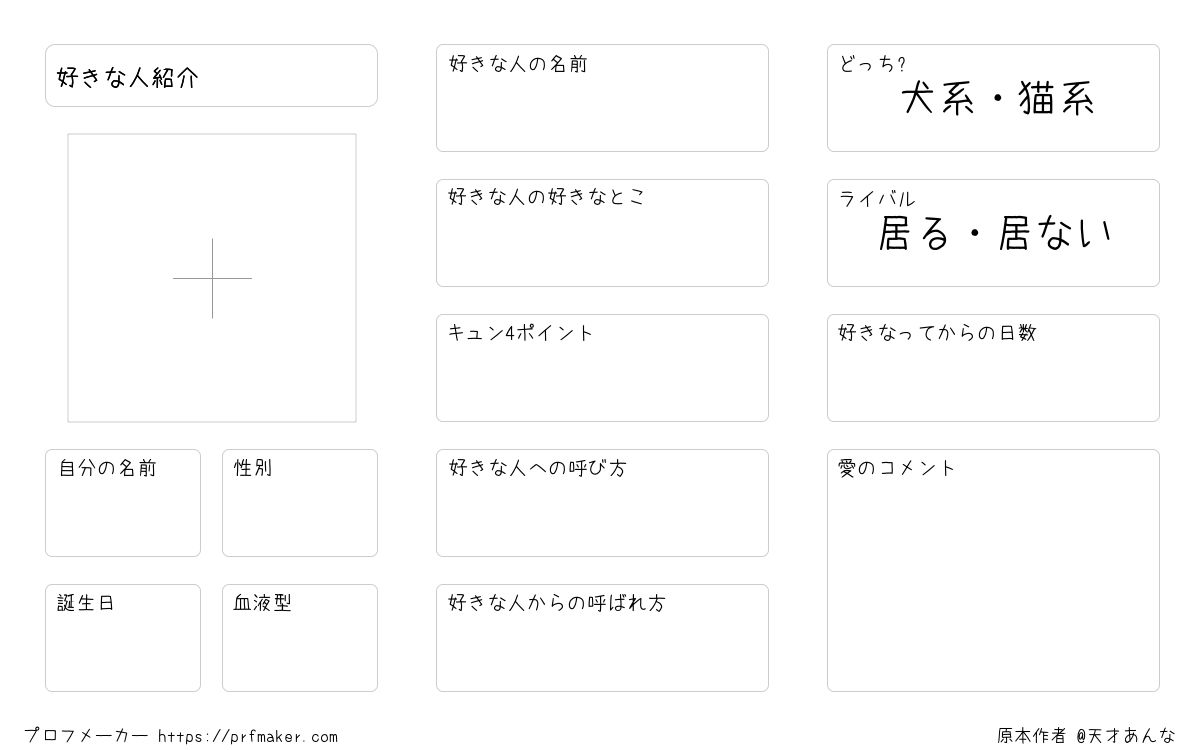
Task: Click the 愛のコメント text area
Action: [x=993, y=570]
